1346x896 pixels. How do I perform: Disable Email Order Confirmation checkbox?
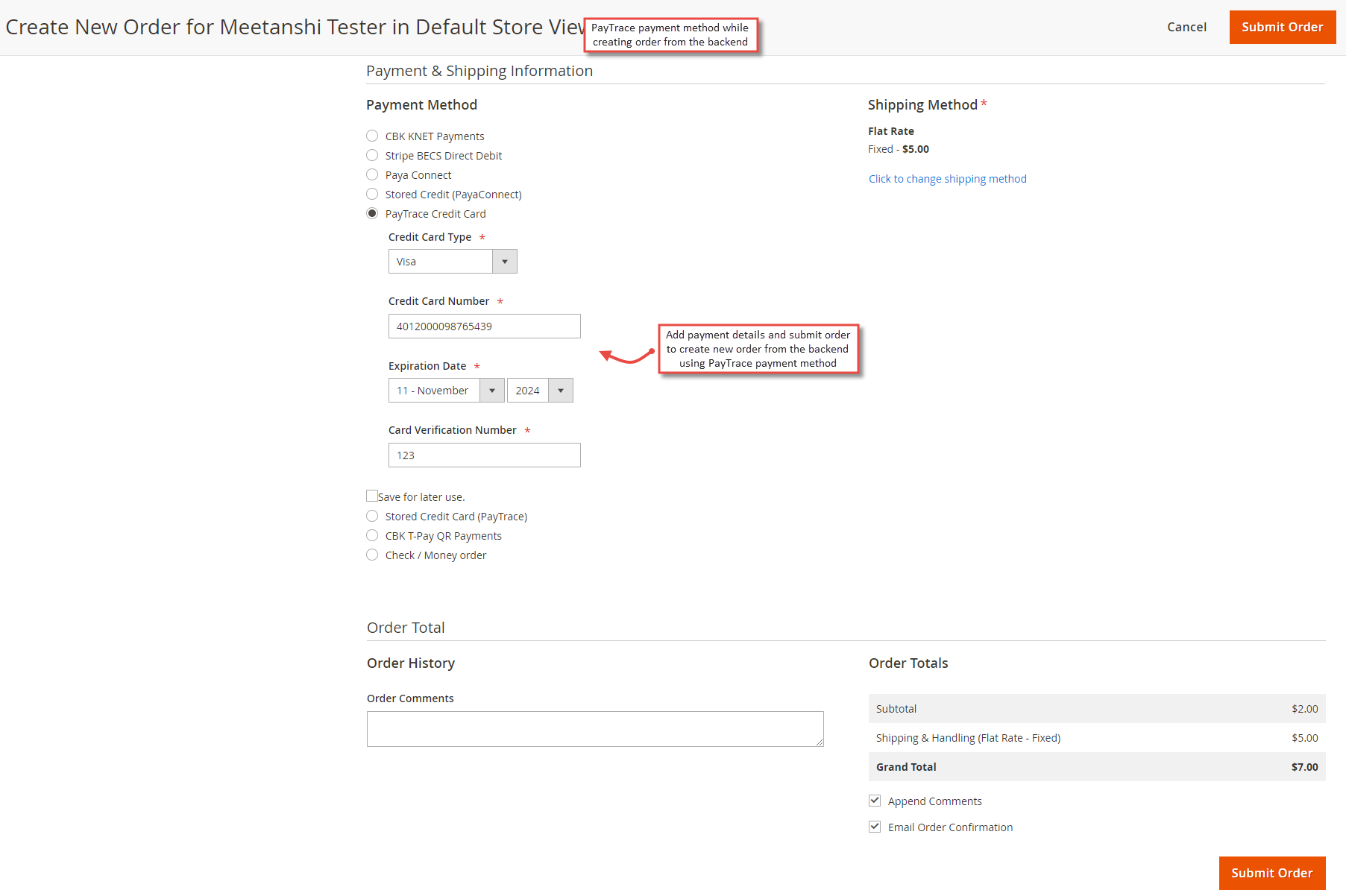click(874, 827)
